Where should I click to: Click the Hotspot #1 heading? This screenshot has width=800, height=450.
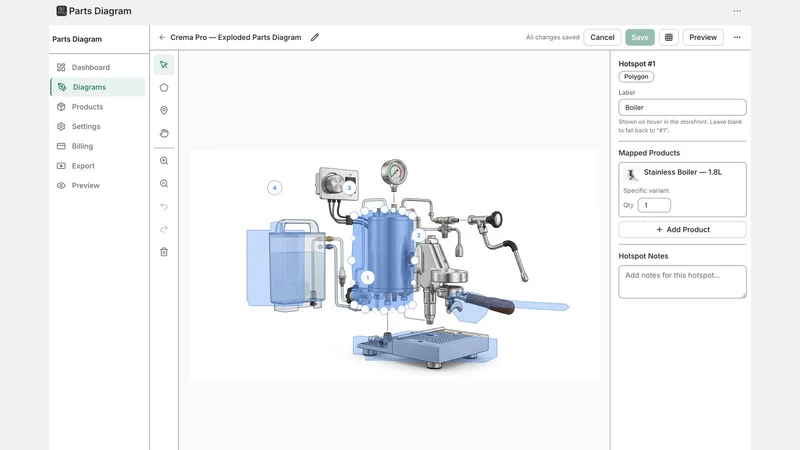tap(637, 64)
